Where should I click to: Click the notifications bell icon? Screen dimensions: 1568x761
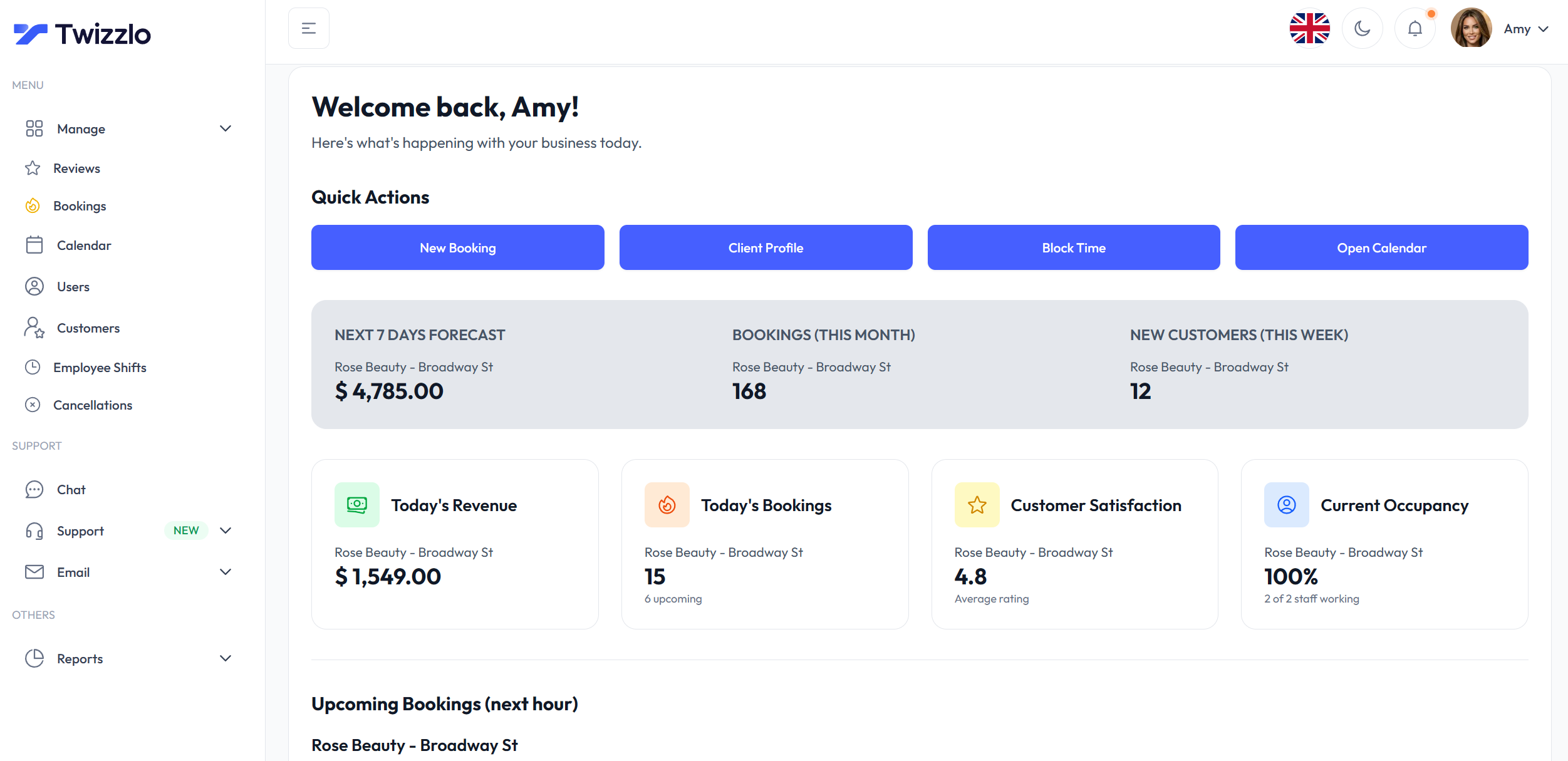point(1415,28)
